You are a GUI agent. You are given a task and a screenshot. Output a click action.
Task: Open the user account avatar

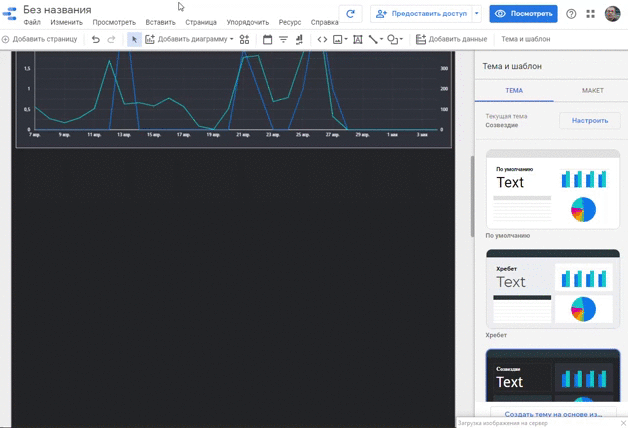pos(612,14)
